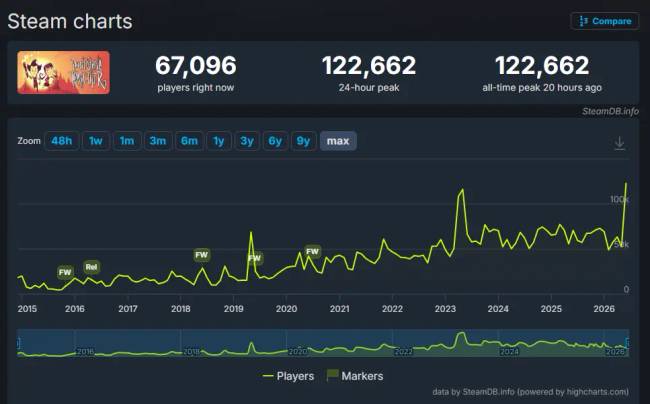Select the 6y zoom option
Screen dimensions: 650x404
(275, 141)
